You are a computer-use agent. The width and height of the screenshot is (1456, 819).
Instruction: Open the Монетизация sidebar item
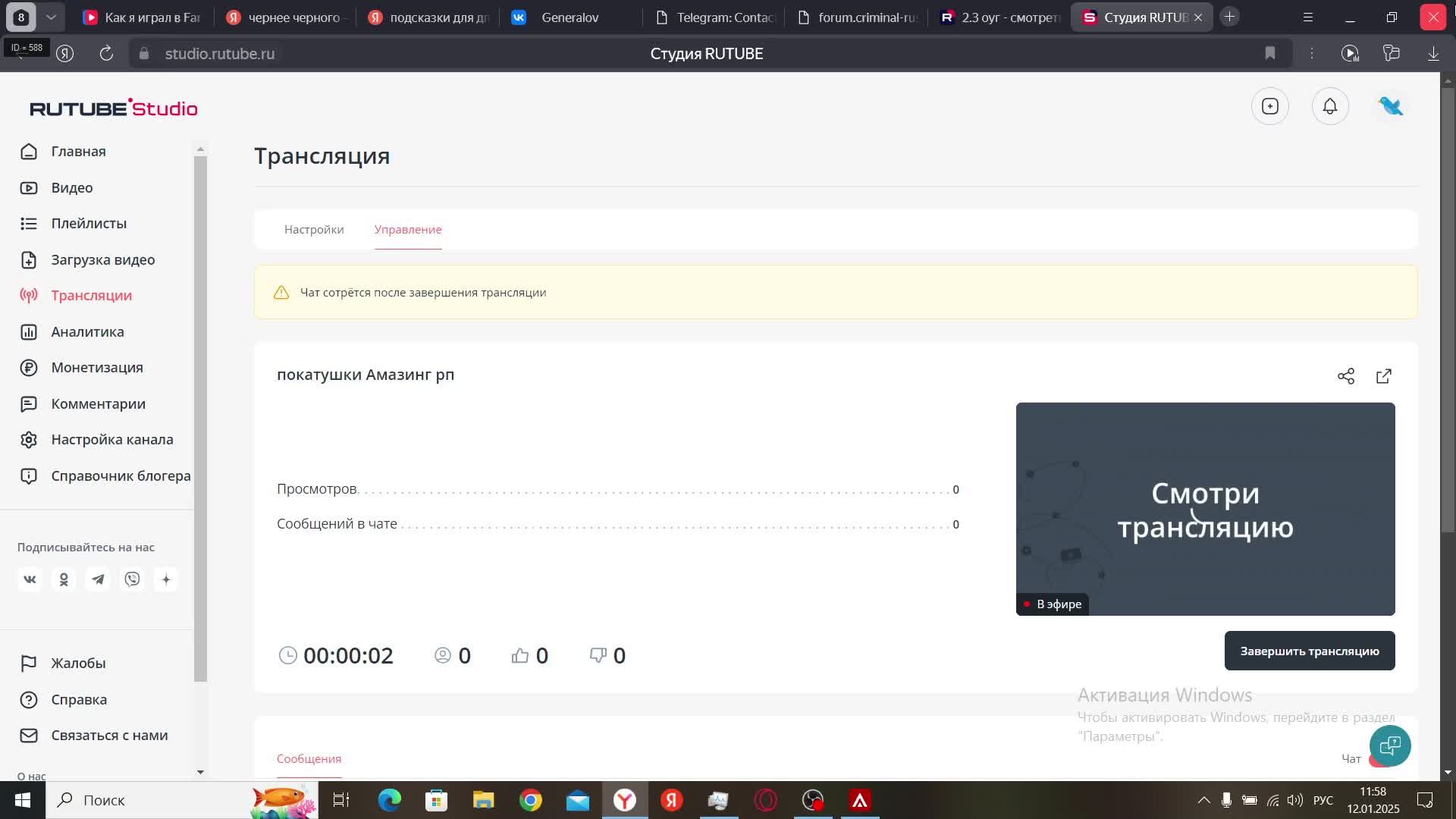[97, 367]
